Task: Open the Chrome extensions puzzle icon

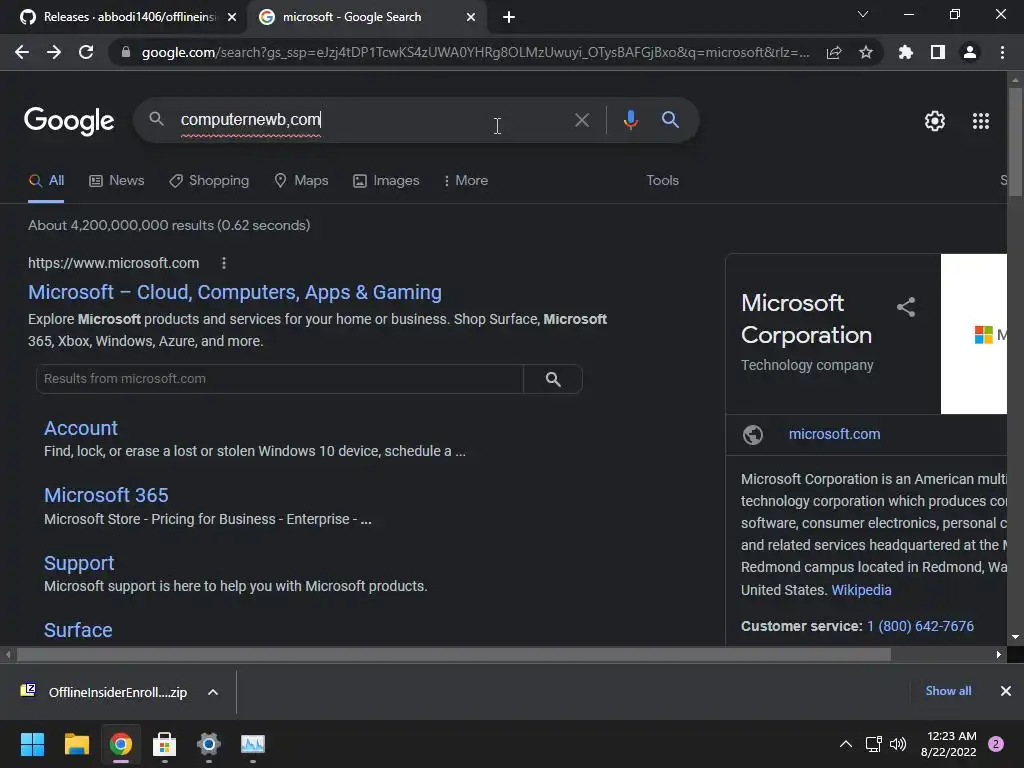Action: click(906, 52)
